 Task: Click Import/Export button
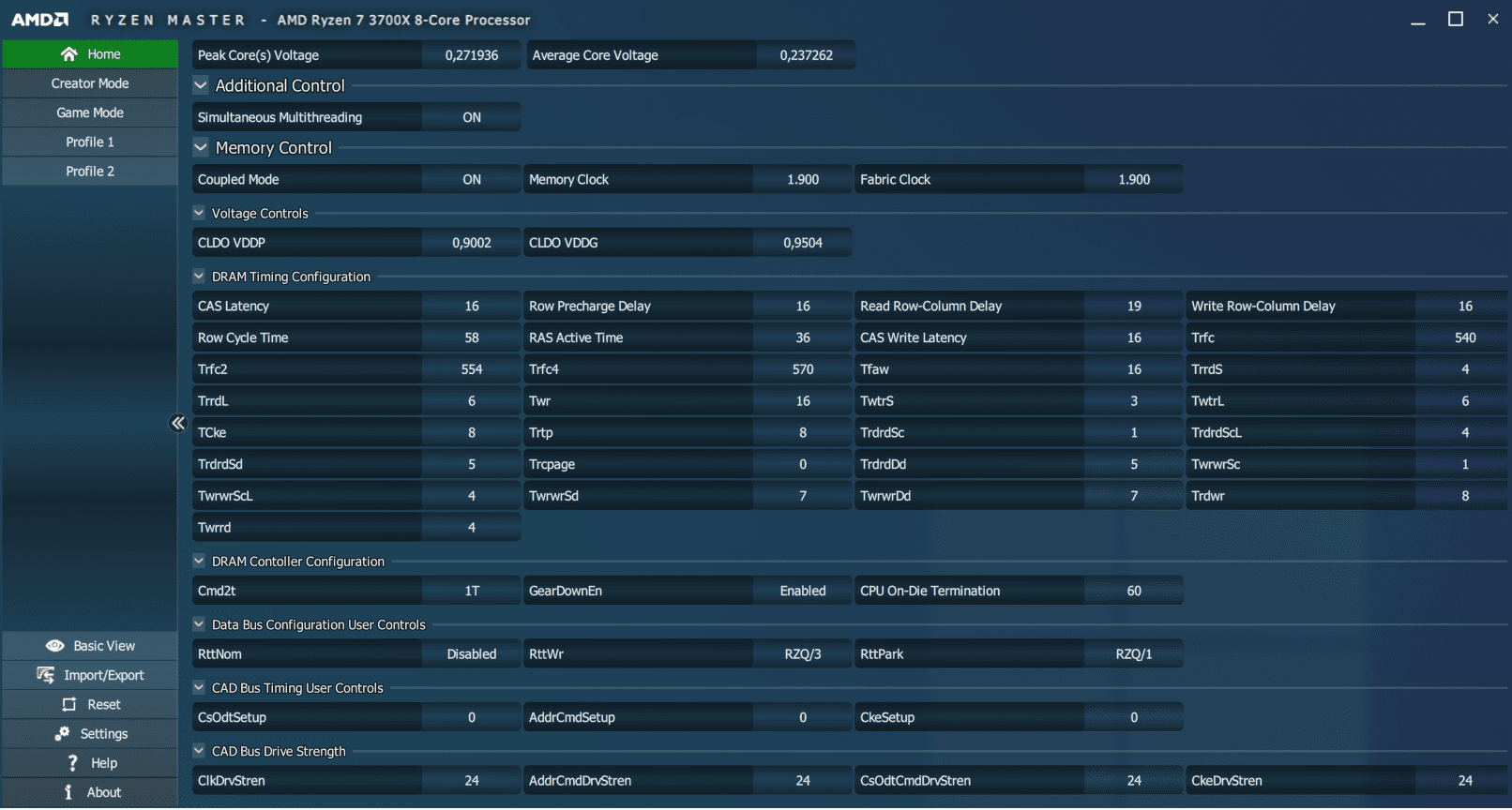[x=90, y=675]
